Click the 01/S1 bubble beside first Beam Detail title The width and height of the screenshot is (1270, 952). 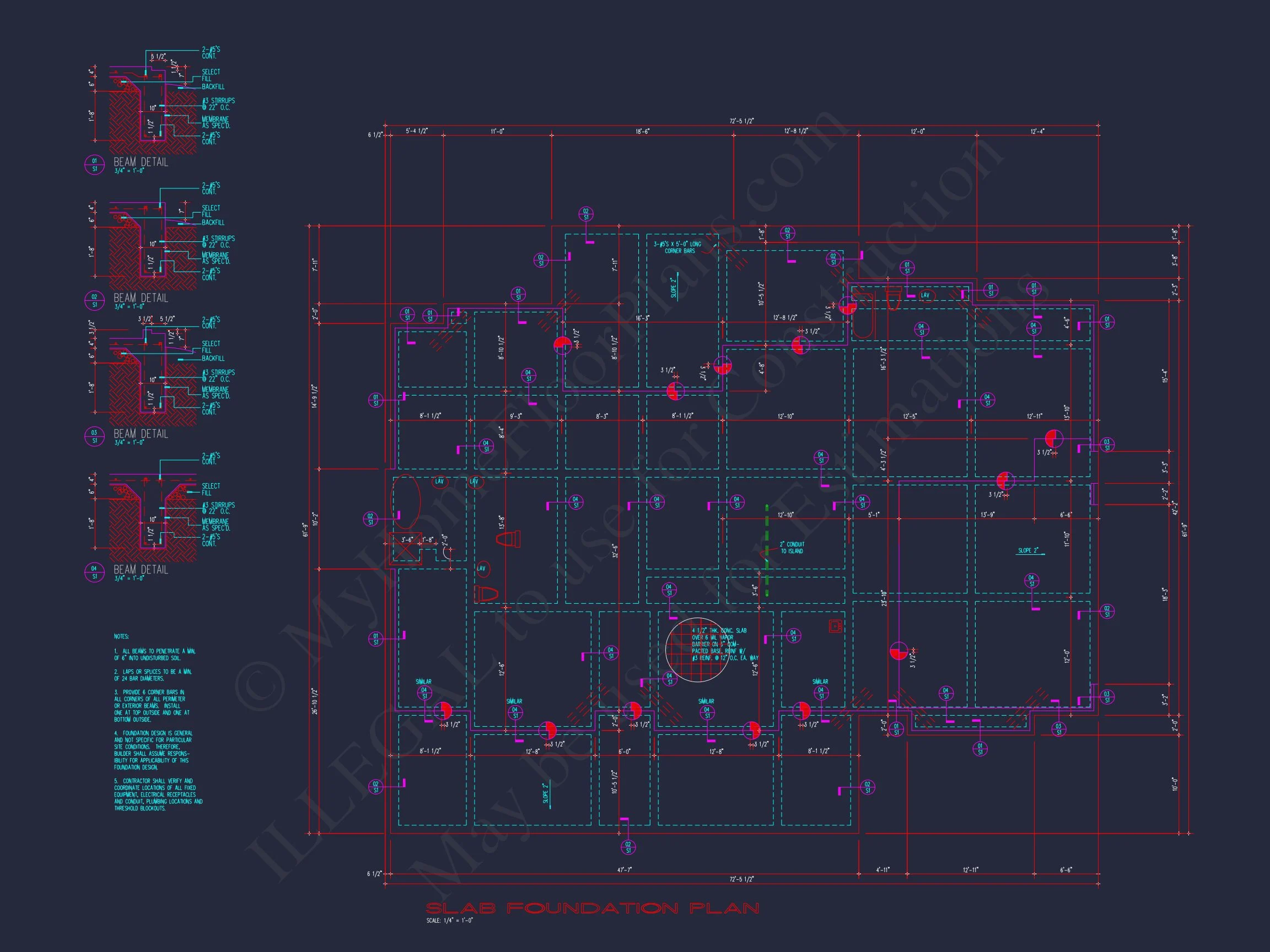click(x=94, y=165)
